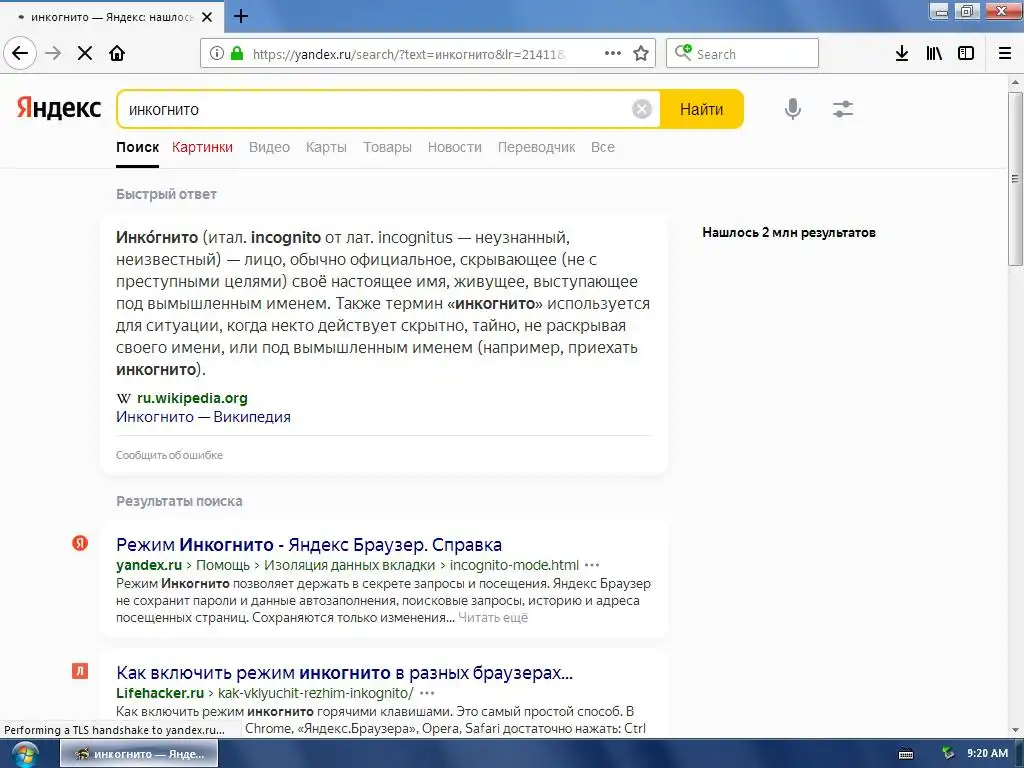Screen dimensions: 1024x768
Task: Click the forward navigation arrow
Action: [x=54, y=53]
